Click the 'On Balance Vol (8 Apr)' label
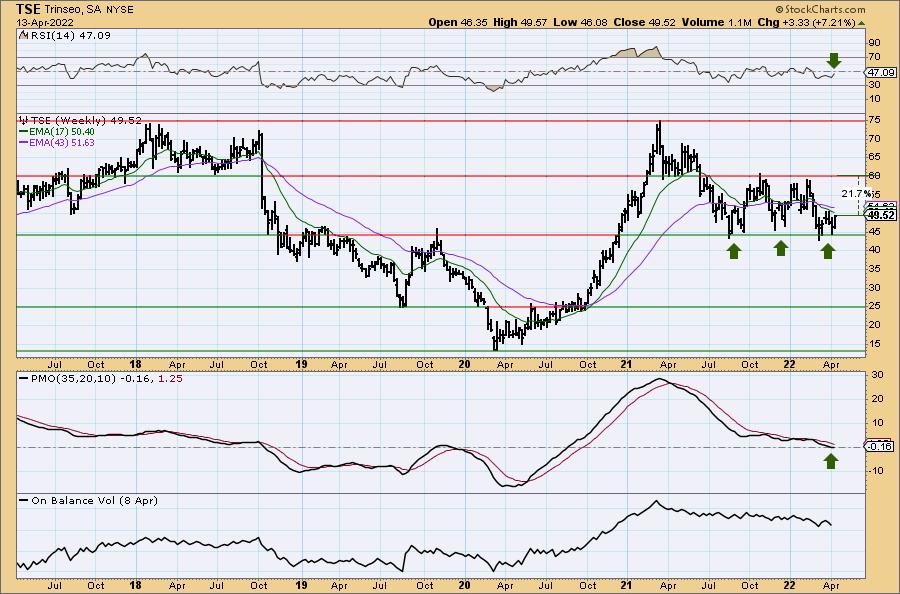The height and width of the screenshot is (594, 900). [95, 500]
